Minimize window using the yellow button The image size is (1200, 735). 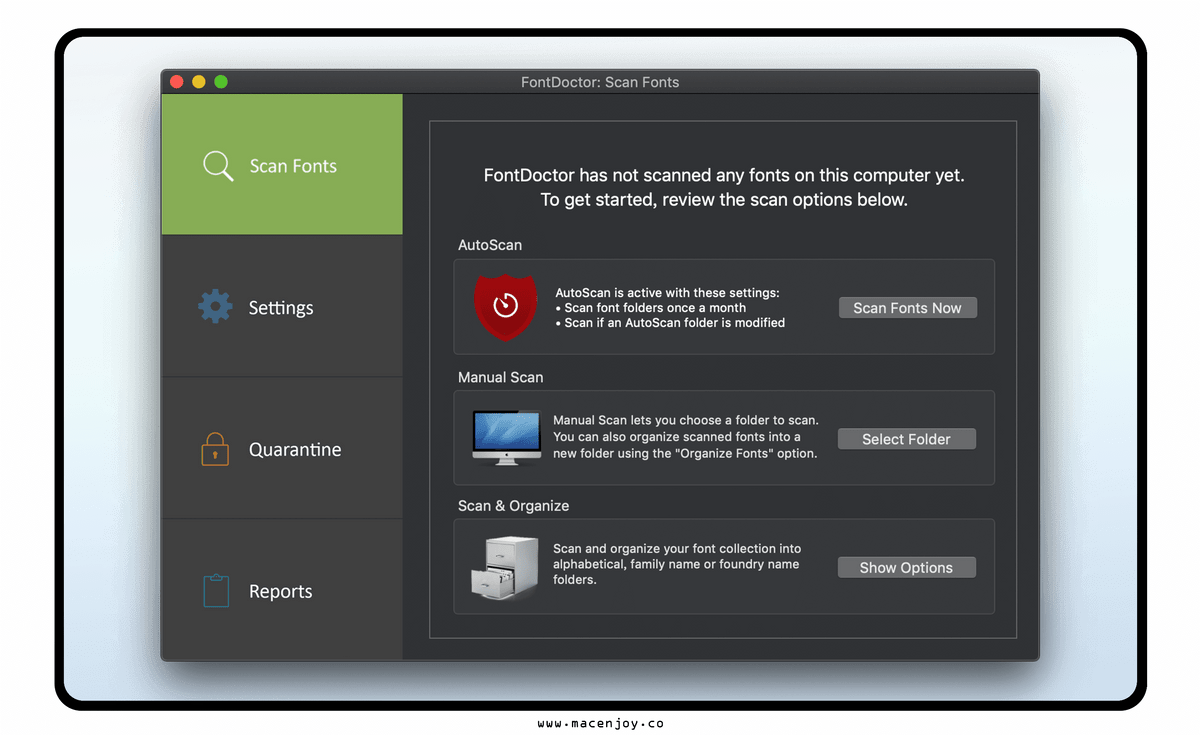pyautogui.click(x=199, y=82)
